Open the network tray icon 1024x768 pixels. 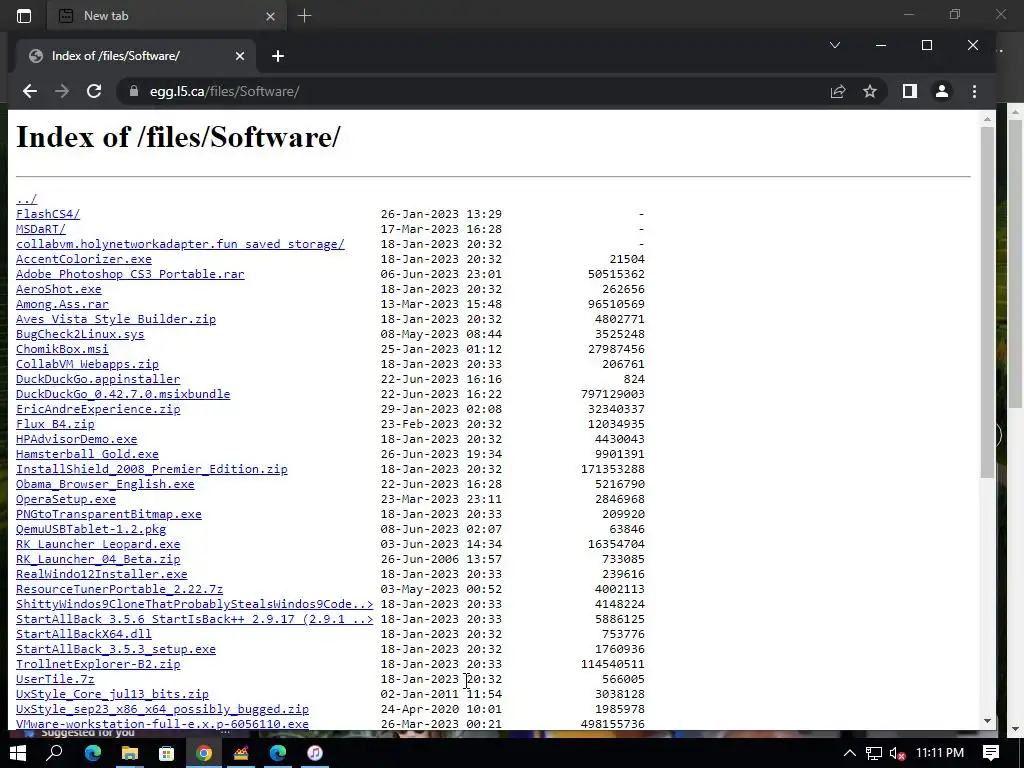(874, 754)
